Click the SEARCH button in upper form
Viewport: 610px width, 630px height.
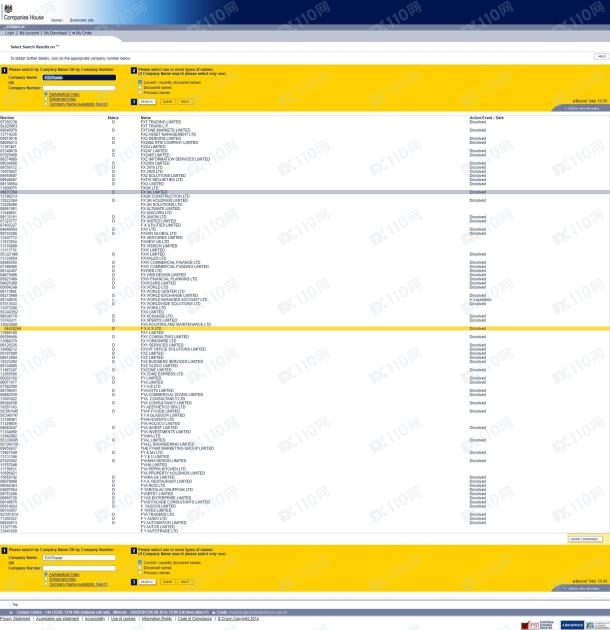pyautogui.click(x=147, y=102)
